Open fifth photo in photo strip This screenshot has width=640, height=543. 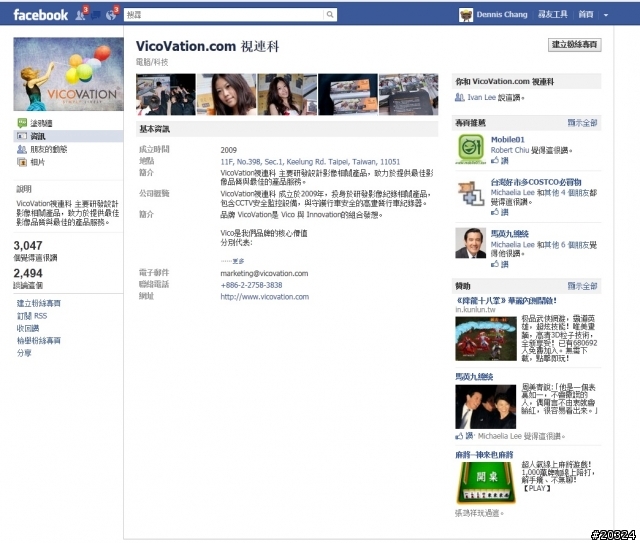coord(409,94)
